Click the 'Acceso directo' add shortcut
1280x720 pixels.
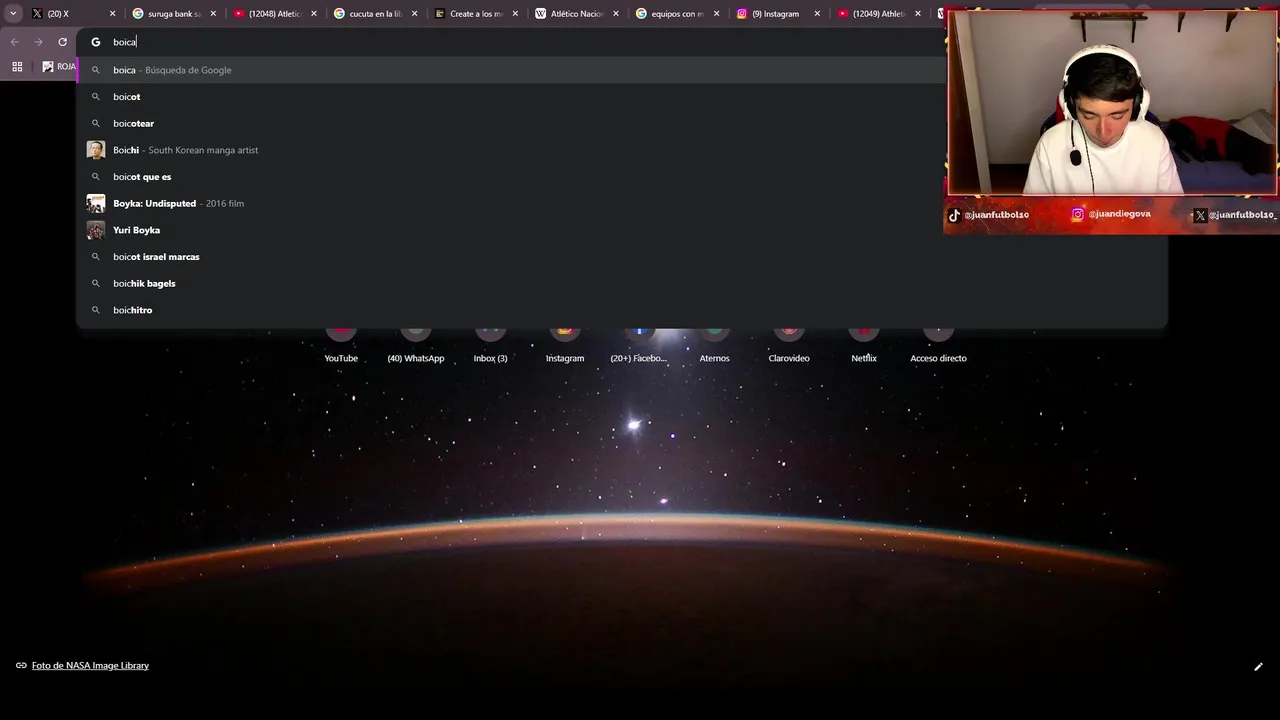pos(938,345)
